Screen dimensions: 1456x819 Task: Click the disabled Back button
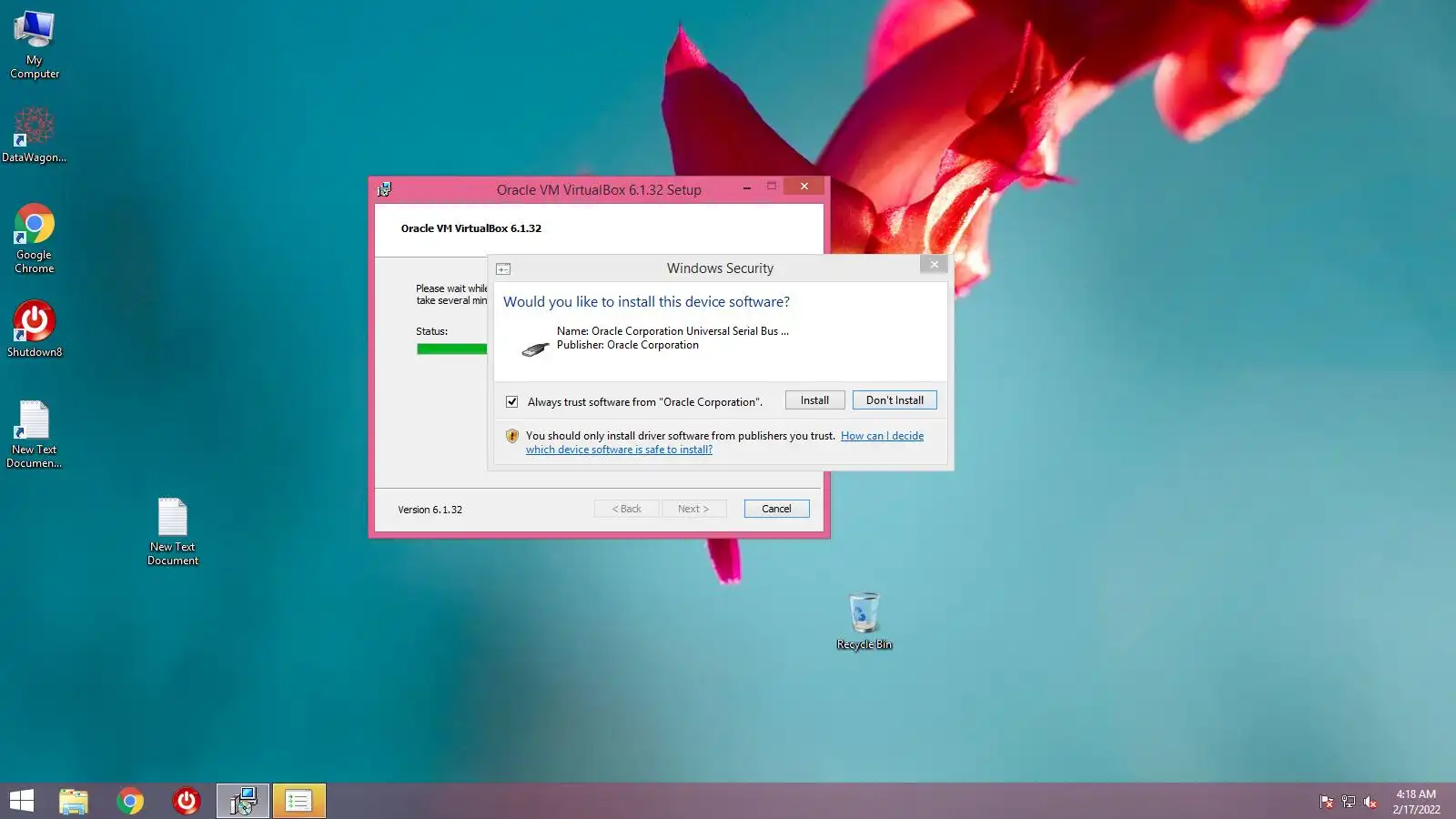[626, 509]
